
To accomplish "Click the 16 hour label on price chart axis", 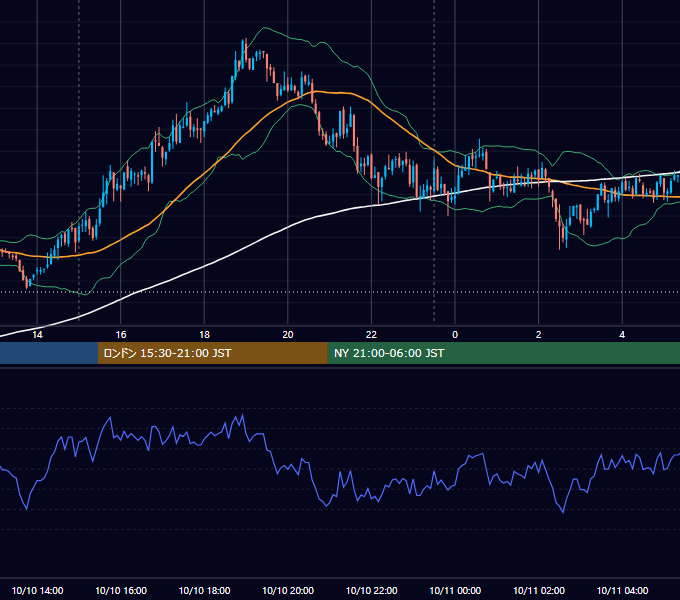I will tap(121, 335).
